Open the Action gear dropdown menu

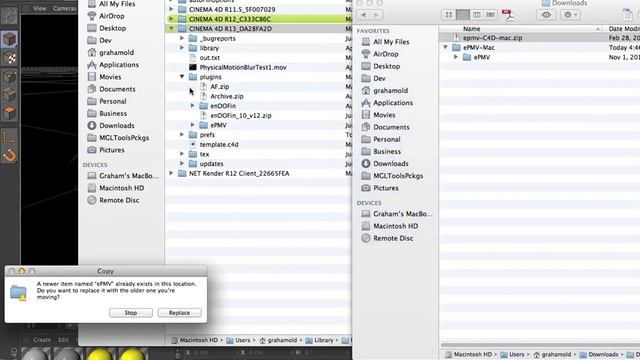pos(570,15)
